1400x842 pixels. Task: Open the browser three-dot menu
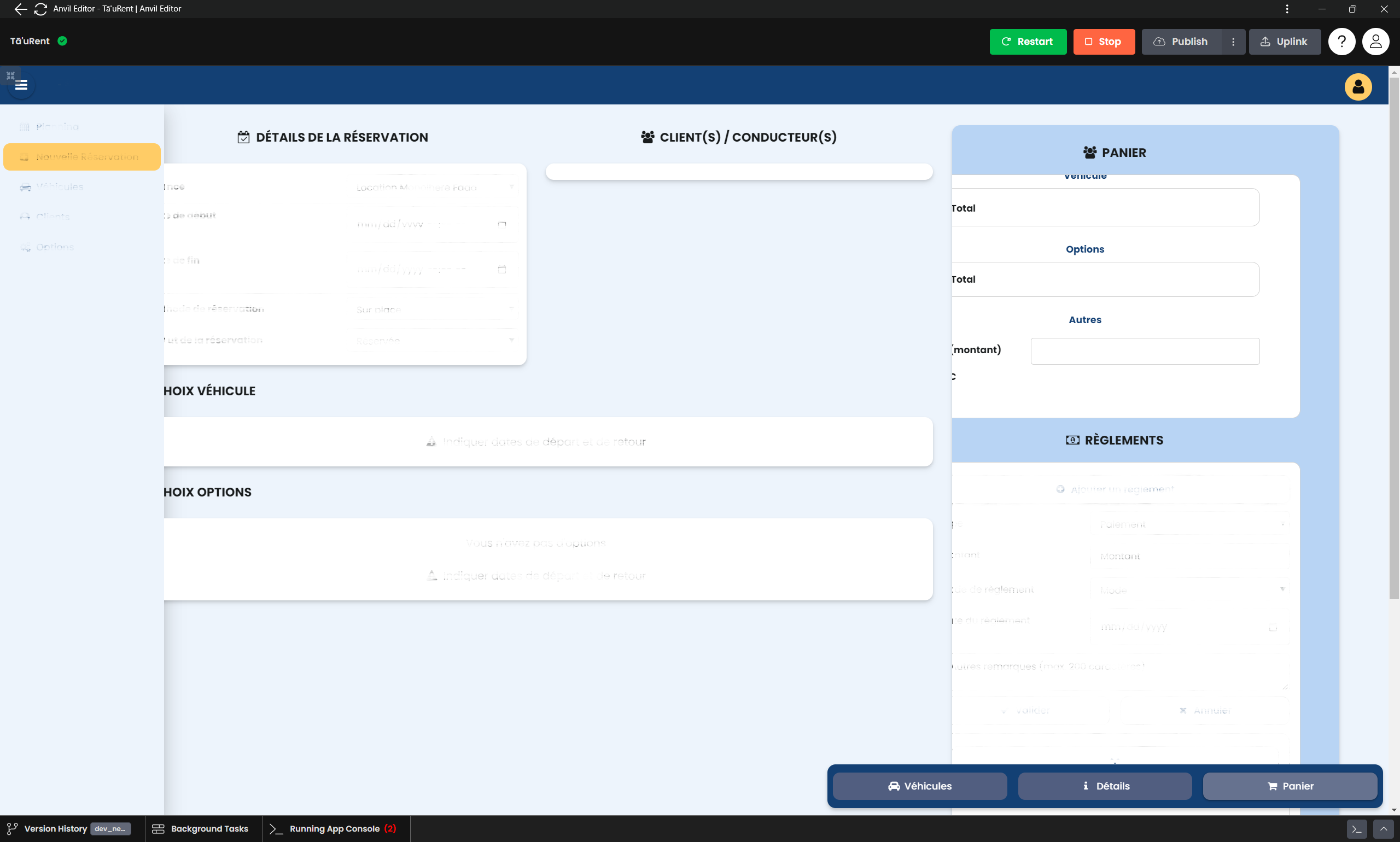pos(1286,9)
